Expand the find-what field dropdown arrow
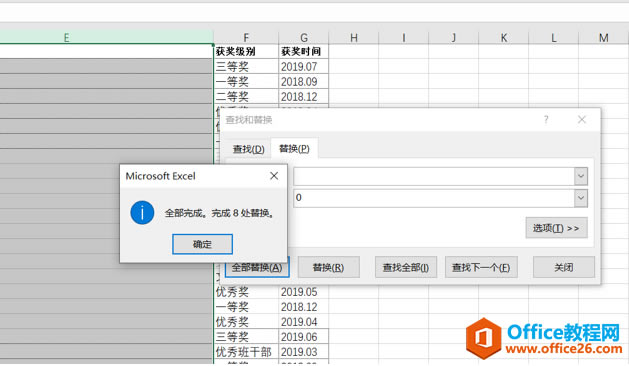Viewport: 629px width, 366px height. 580,176
